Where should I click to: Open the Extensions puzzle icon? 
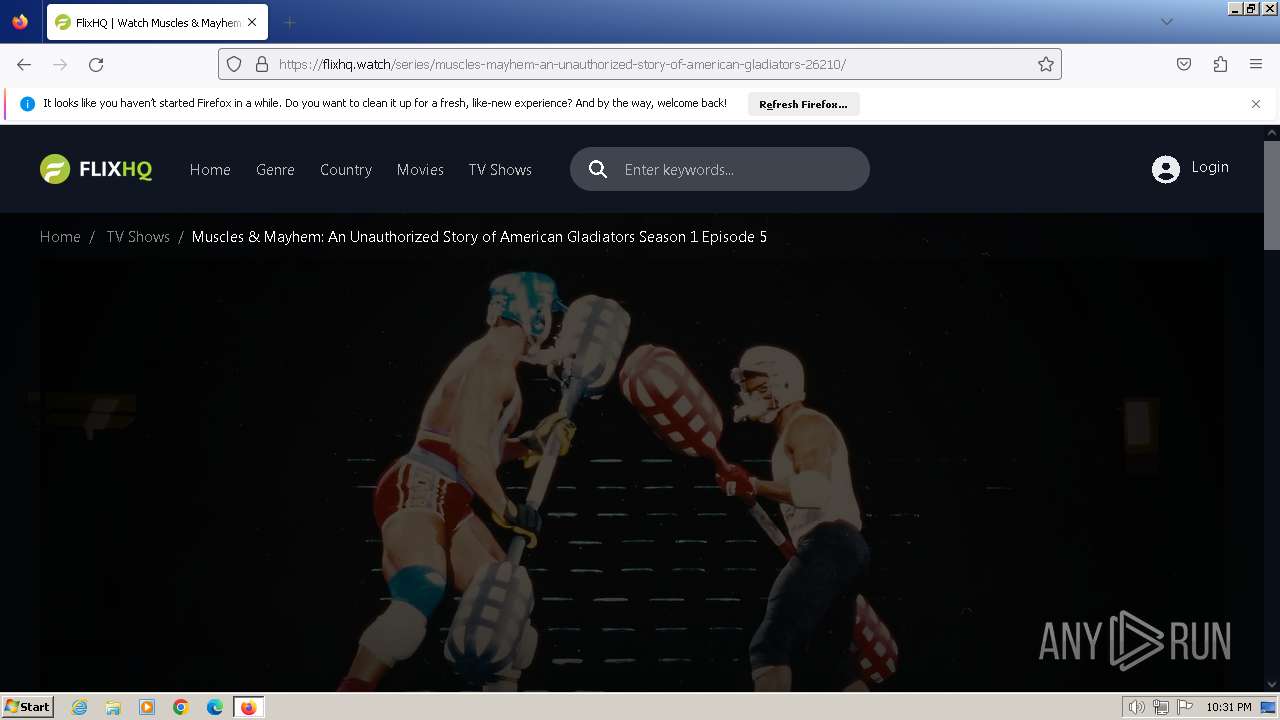pyautogui.click(x=1220, y=64)
